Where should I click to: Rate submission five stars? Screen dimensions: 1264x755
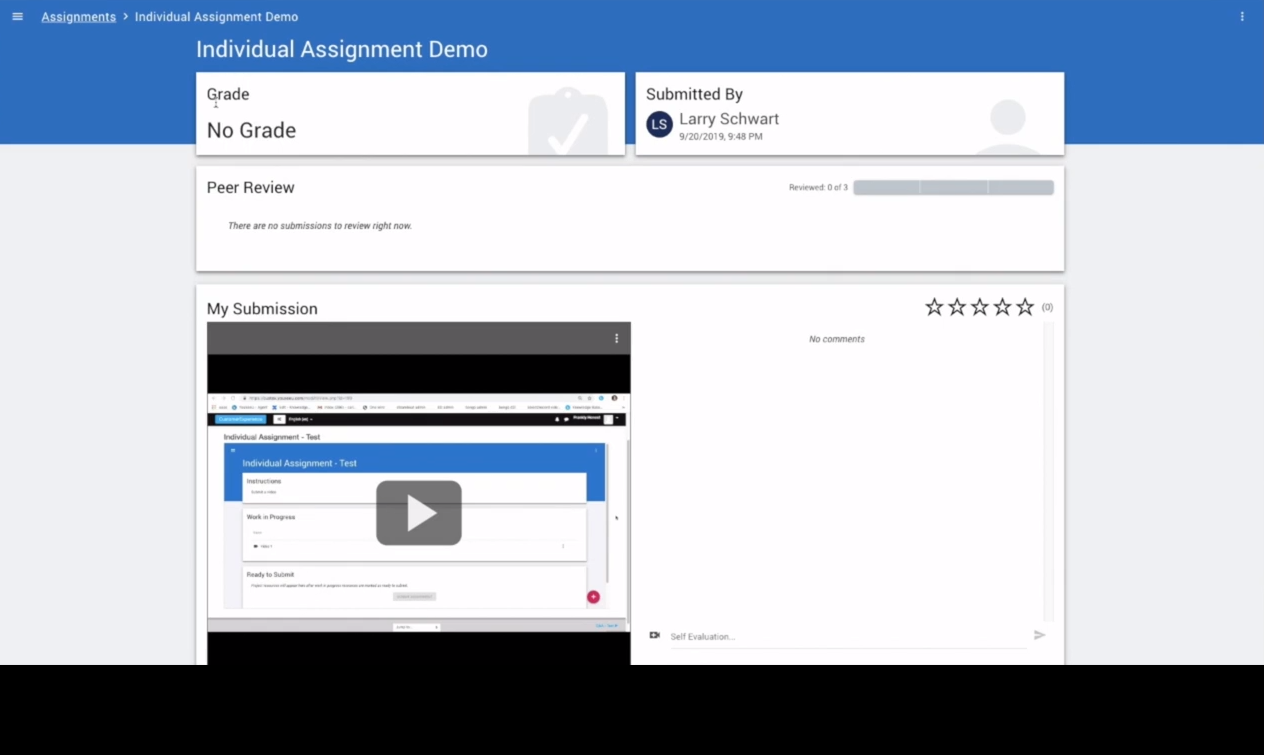[1025, 307]
